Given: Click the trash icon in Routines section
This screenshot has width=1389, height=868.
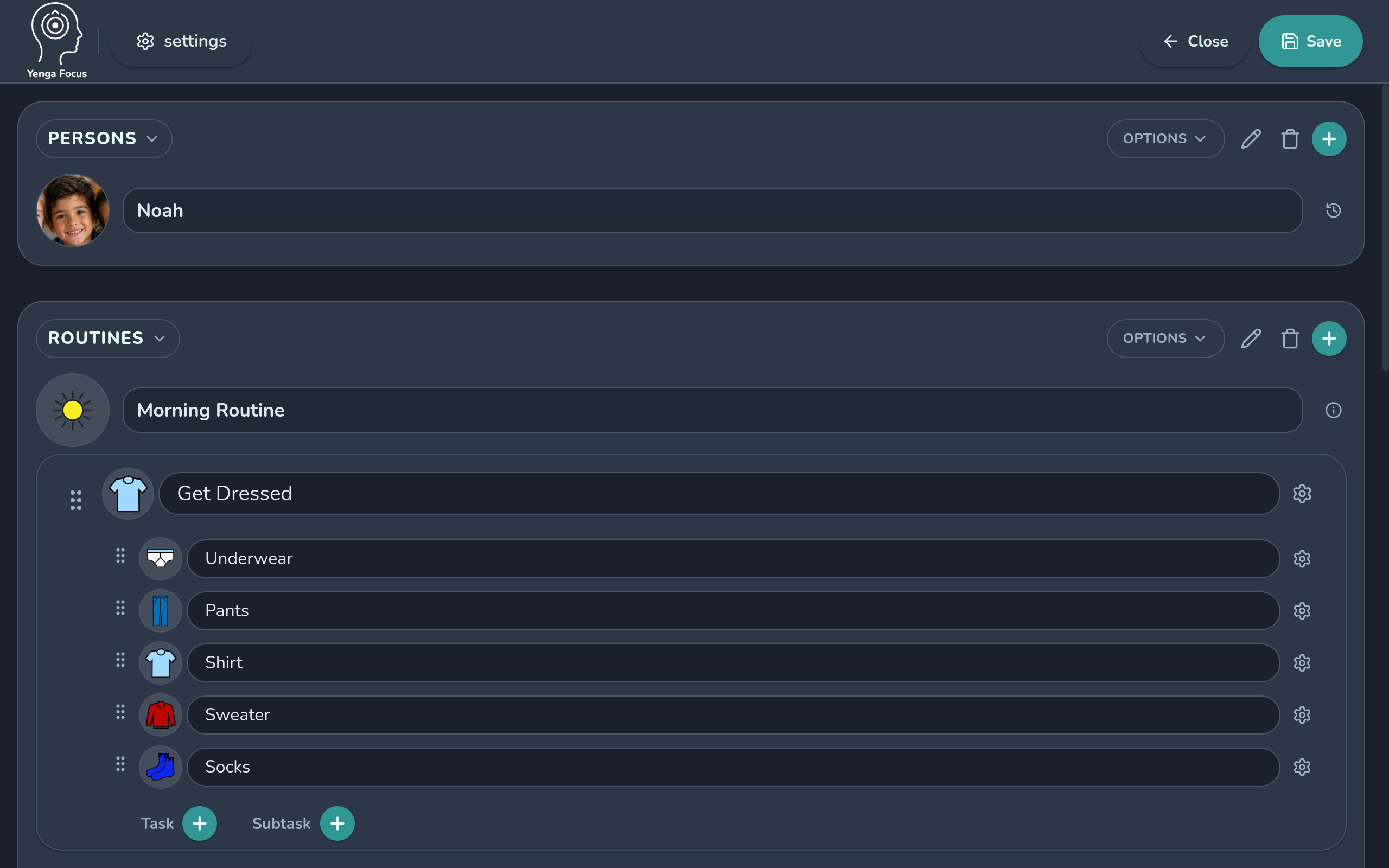Looking at the screenshot, I should [1290, 339].
